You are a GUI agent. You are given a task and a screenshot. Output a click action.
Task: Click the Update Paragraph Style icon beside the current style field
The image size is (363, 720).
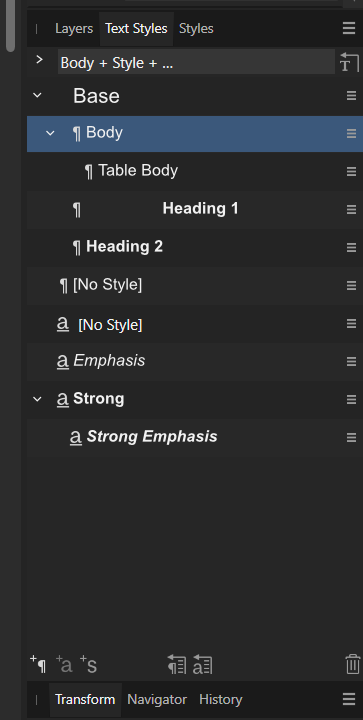349,62
